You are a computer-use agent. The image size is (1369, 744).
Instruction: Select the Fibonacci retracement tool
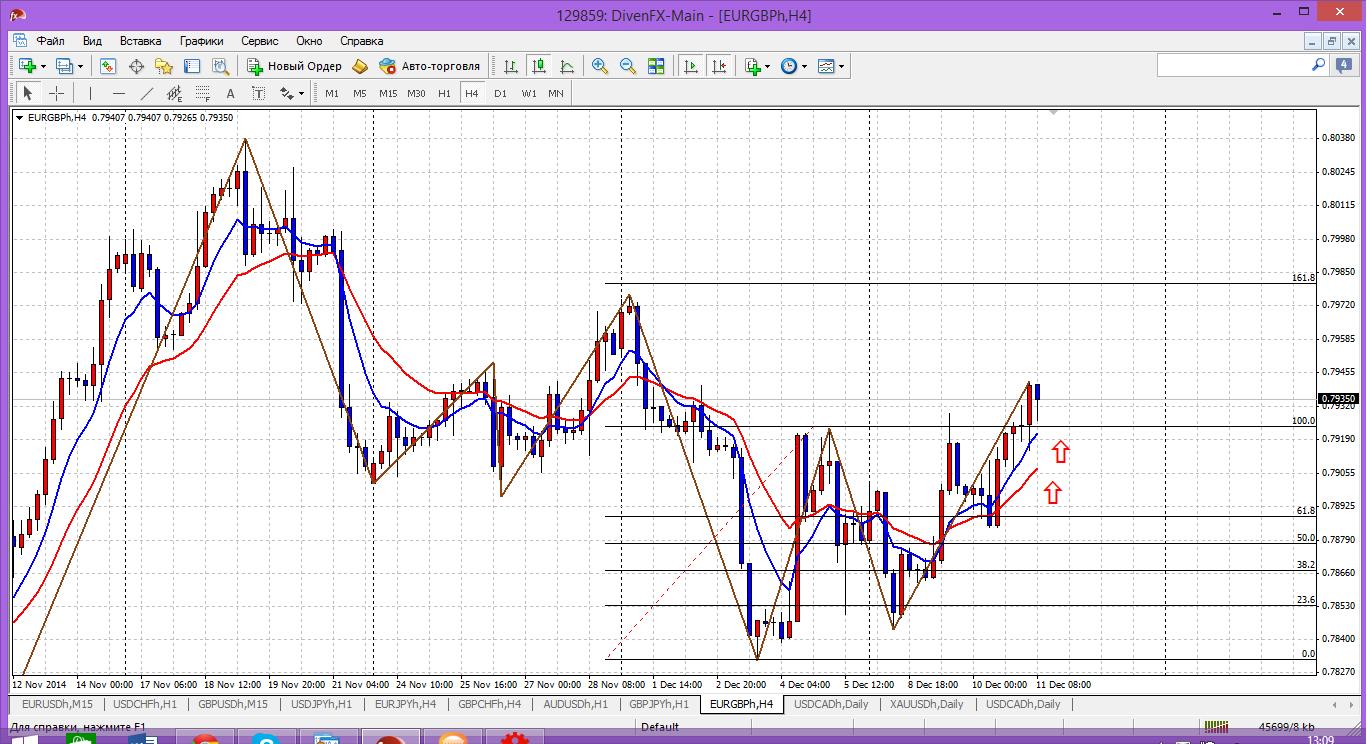(x=203, y=93)
